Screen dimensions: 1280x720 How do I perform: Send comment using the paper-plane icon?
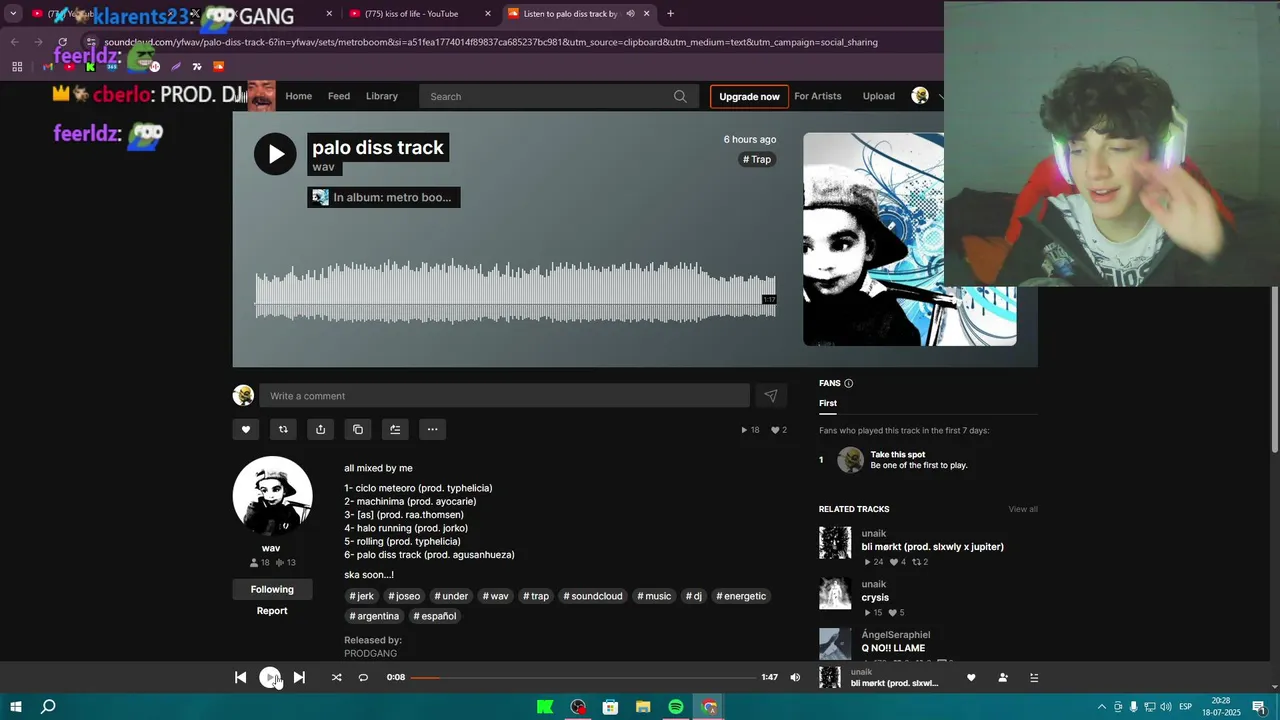point(770,396)
